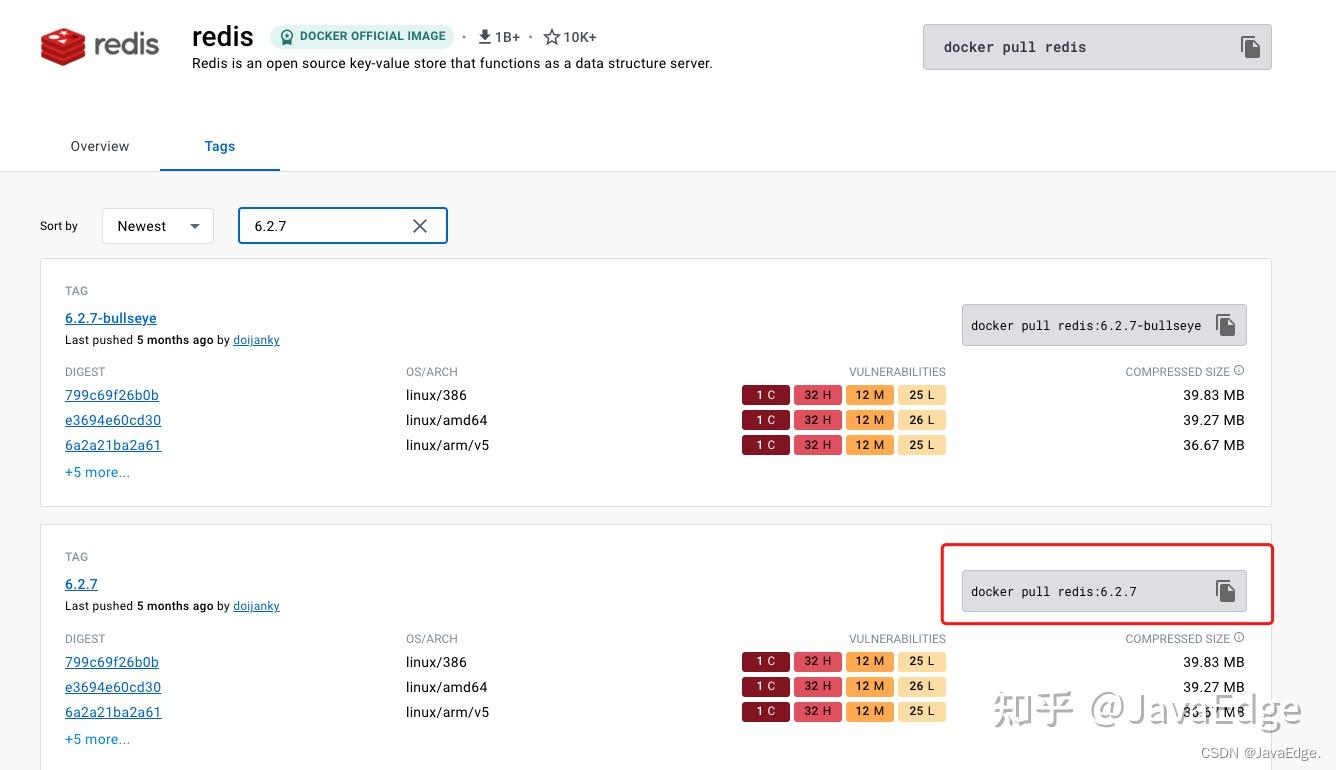
Task: Clear the 6.2.7 search filter
Action: [x=419, y=226]
